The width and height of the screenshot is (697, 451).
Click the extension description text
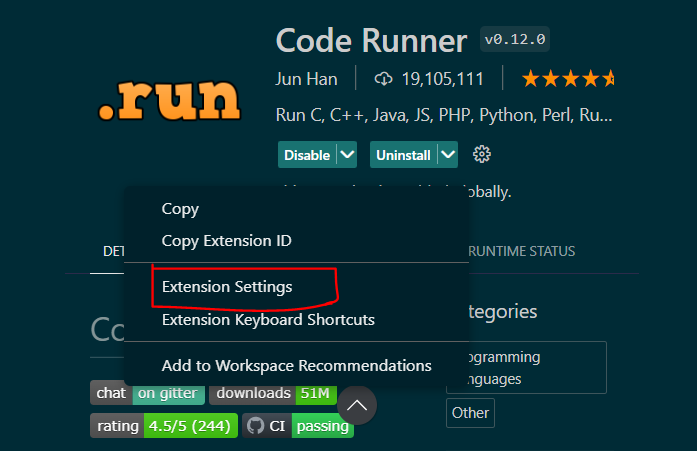444,115
